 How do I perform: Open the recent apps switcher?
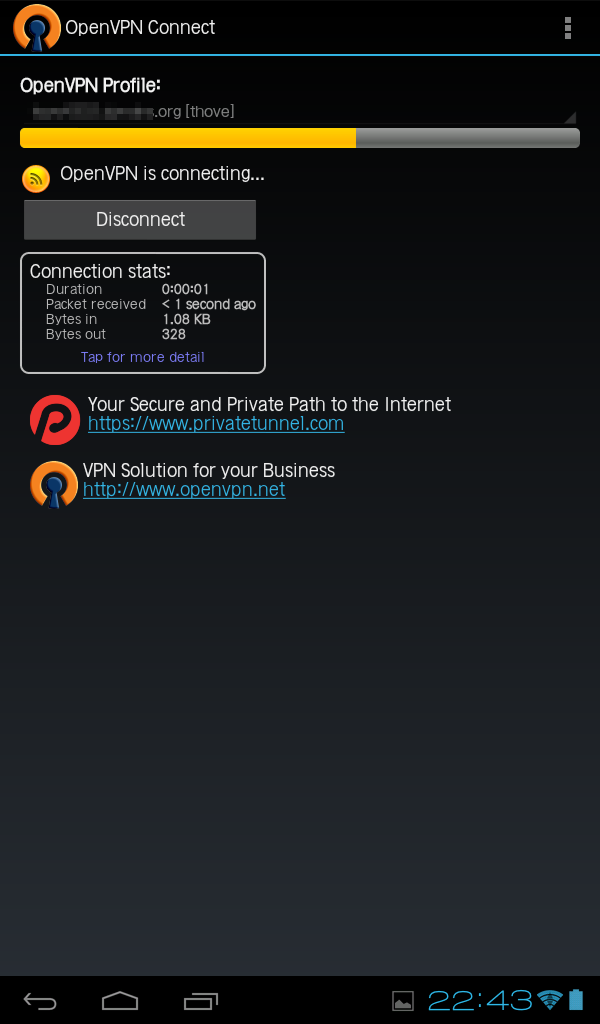(200, 1000)
